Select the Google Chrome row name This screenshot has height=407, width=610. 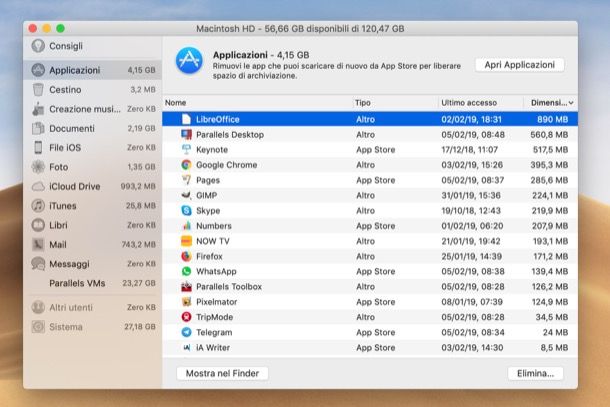tap(226, 165)
